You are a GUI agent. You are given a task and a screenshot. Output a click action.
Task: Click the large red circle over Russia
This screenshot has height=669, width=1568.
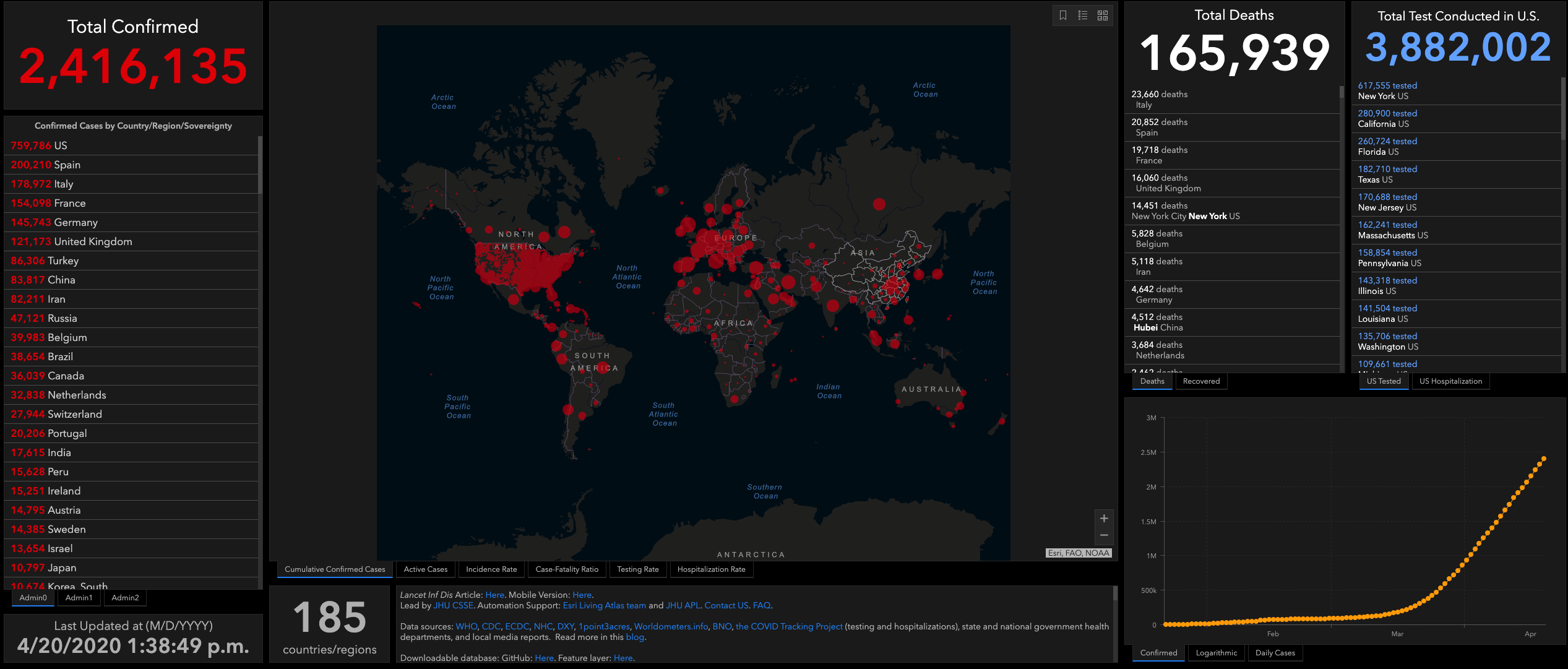coord(879,204)
